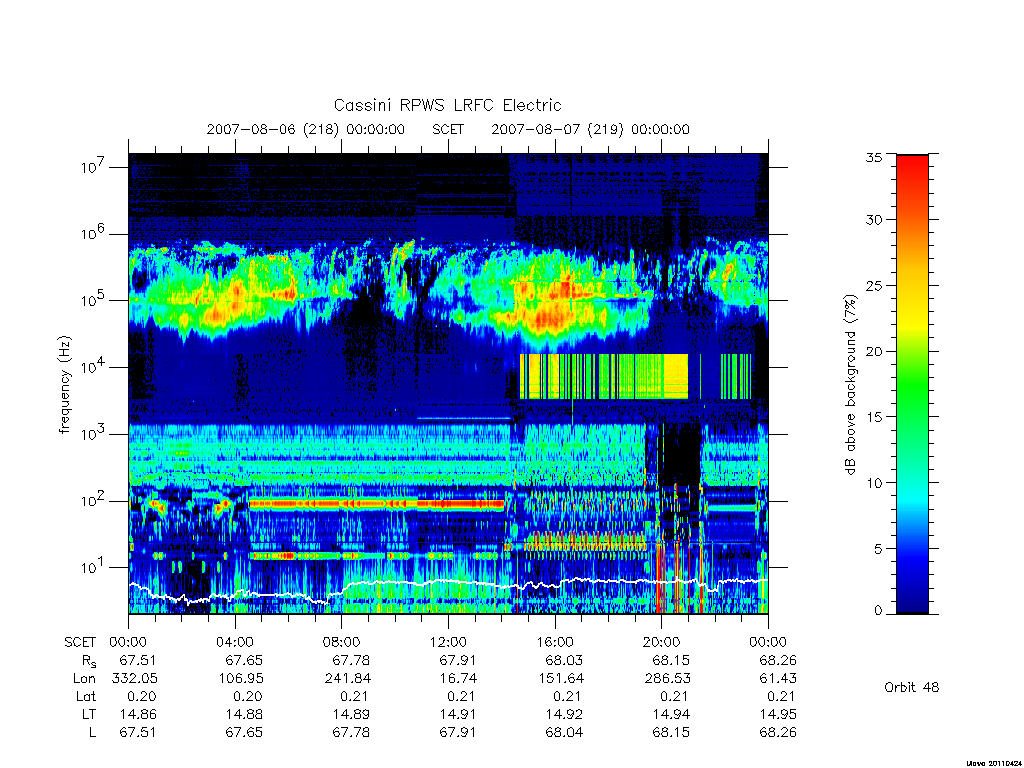The height and width of the screenshot is (768, 1024).
Task: Click the 16:00 SCET time tick label
Action: click(554, 642)
